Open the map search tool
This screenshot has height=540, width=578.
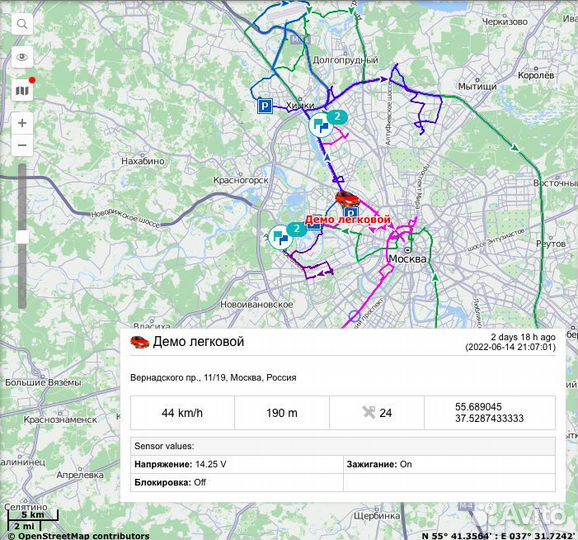tap(22, 24)
